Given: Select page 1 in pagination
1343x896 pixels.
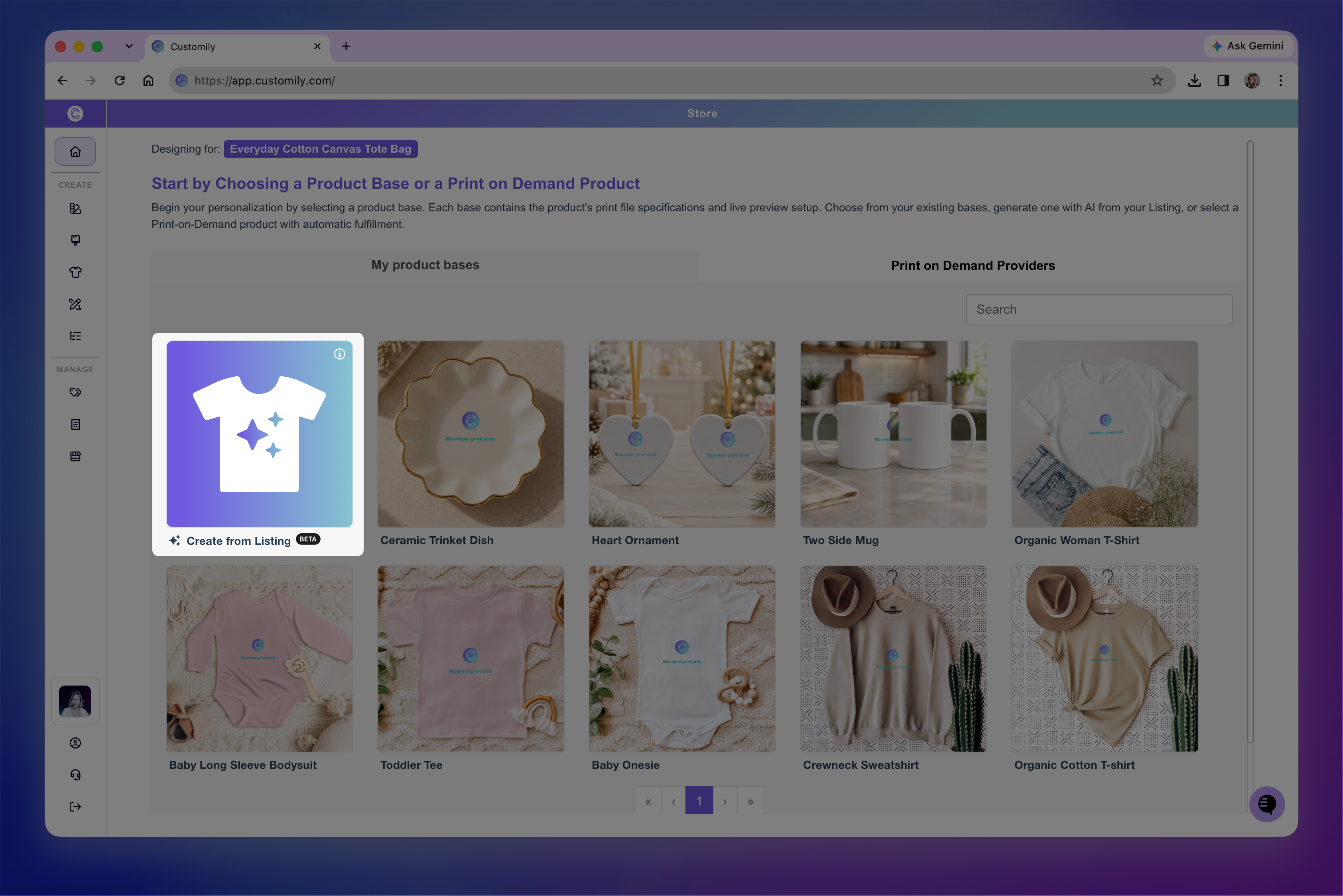Looking at the screenshot, I should coord(699,801).
